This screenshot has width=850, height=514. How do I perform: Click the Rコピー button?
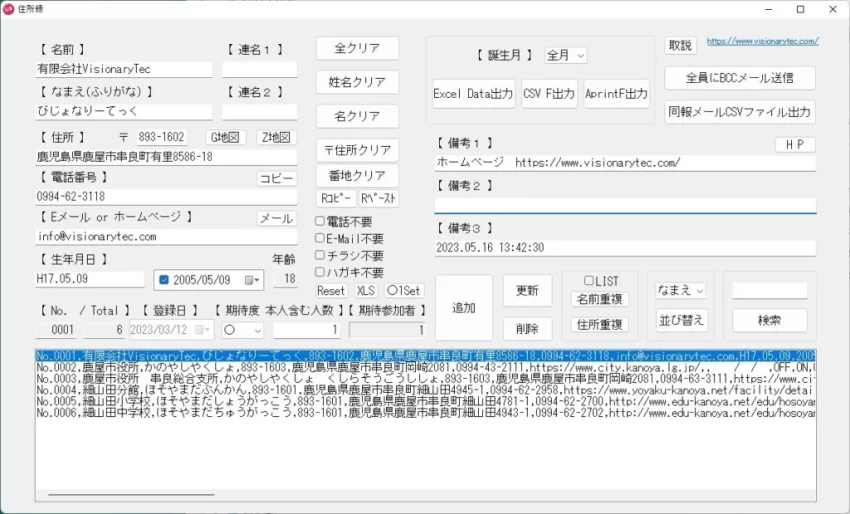click(335, 198)
